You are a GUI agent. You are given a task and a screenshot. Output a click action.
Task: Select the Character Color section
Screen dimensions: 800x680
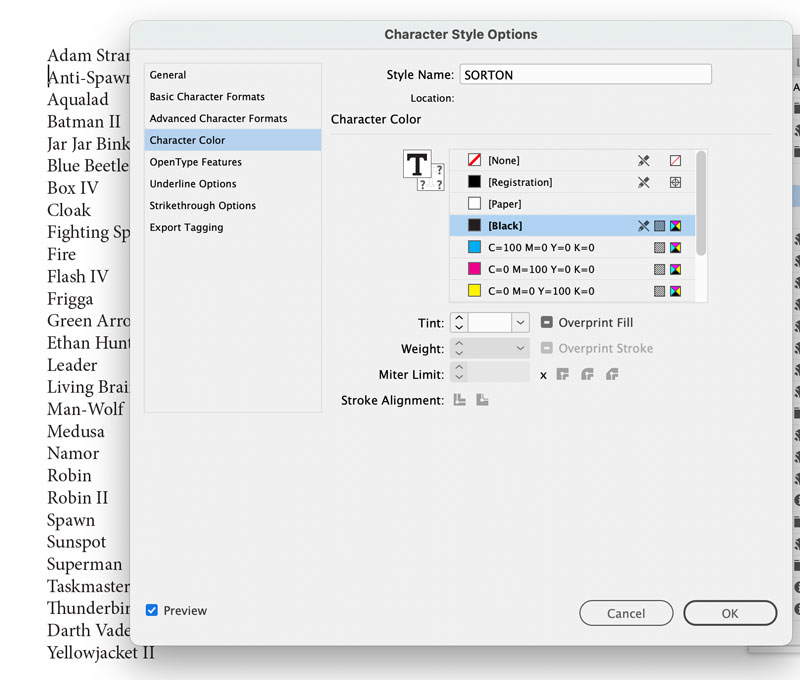click(x=233, y=140)
